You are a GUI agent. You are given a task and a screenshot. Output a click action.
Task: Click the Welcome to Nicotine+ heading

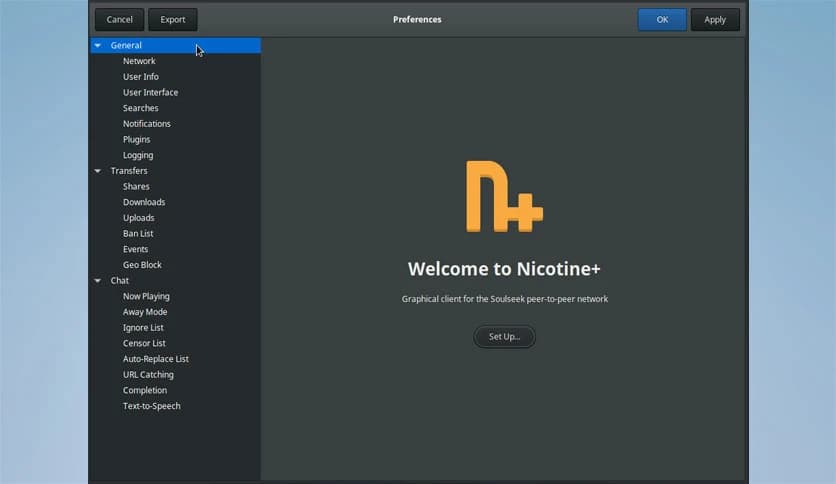[504, 269]
